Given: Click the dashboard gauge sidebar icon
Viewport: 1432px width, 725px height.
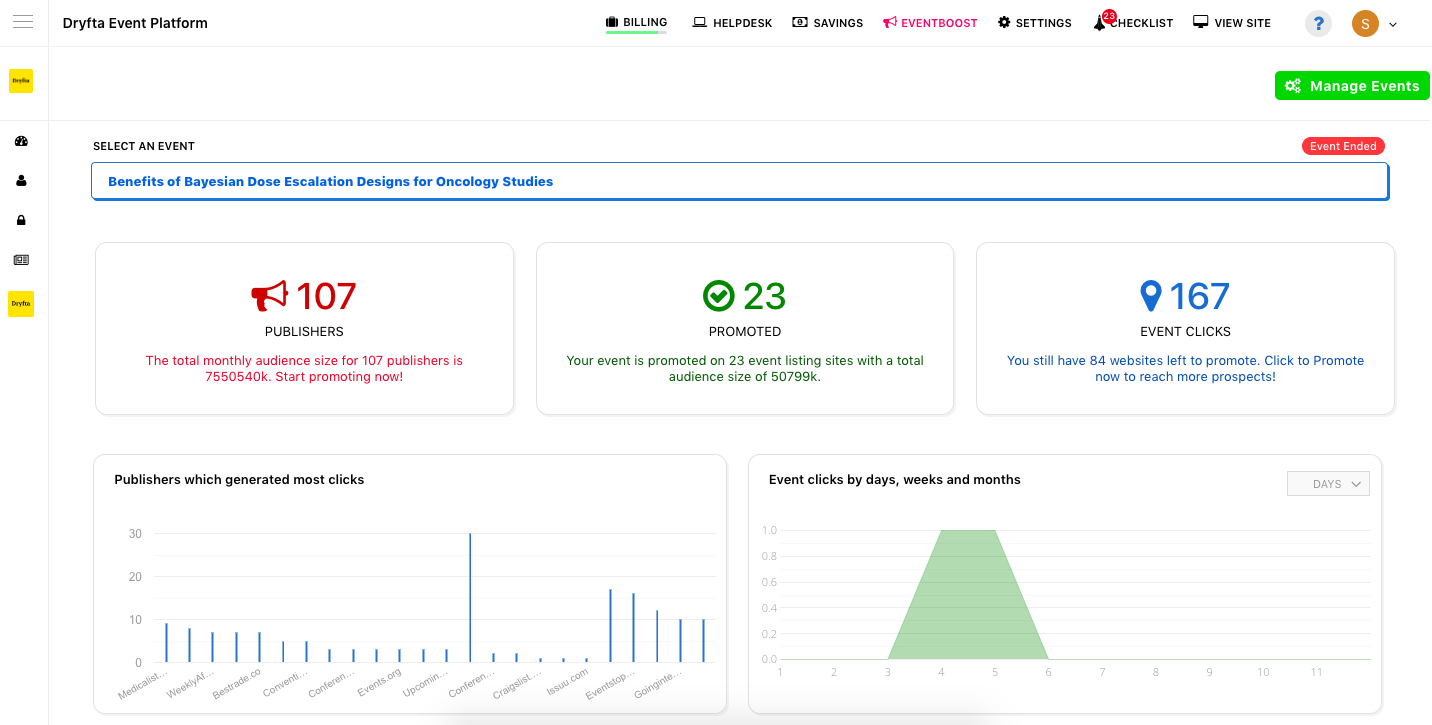Looking at the screenshot, I should [21, 142].
